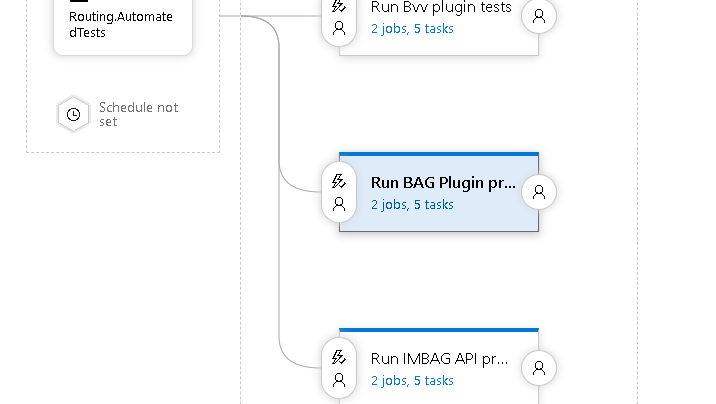
Task: View jobs and tasks of Run BAG Plugin stage
Action: pos(412,205)
